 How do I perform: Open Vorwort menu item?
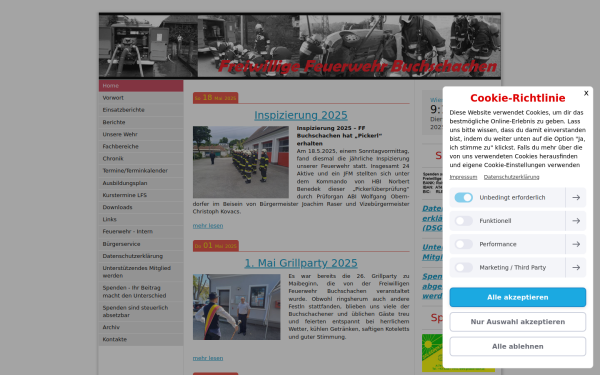click(141, 98)
